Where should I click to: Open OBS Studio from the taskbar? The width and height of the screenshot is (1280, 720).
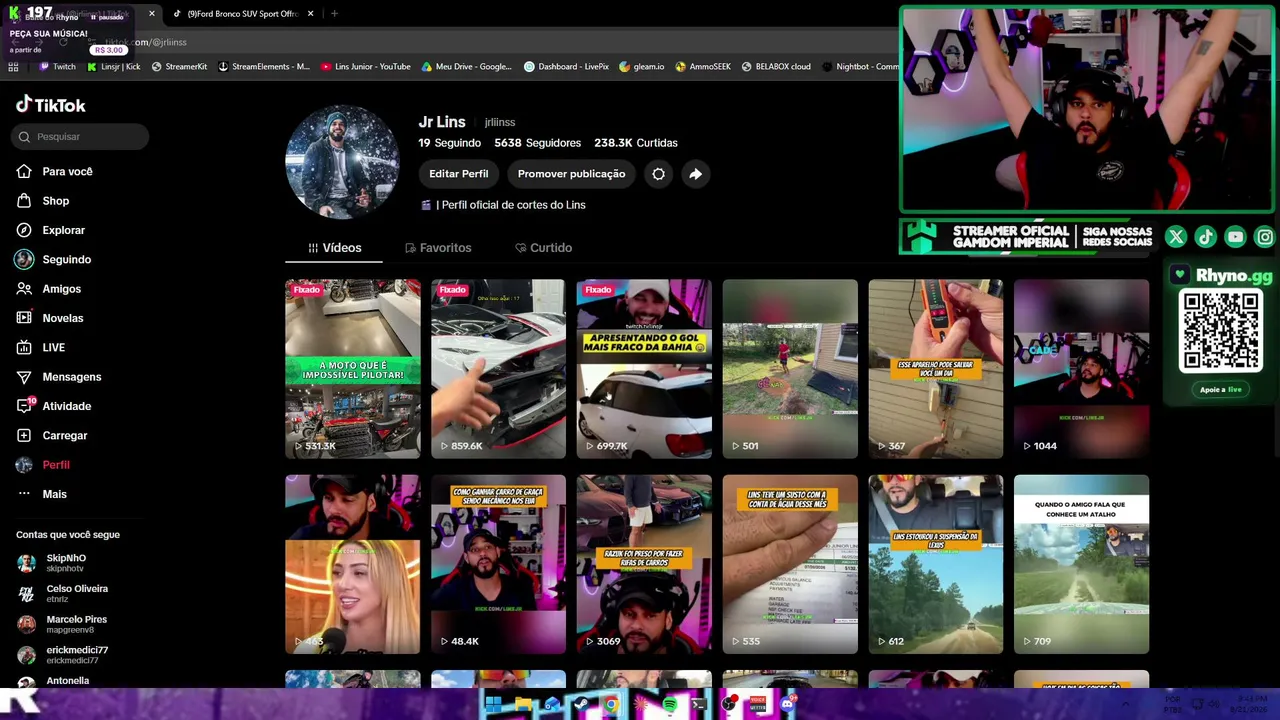(x=729, y=705)
